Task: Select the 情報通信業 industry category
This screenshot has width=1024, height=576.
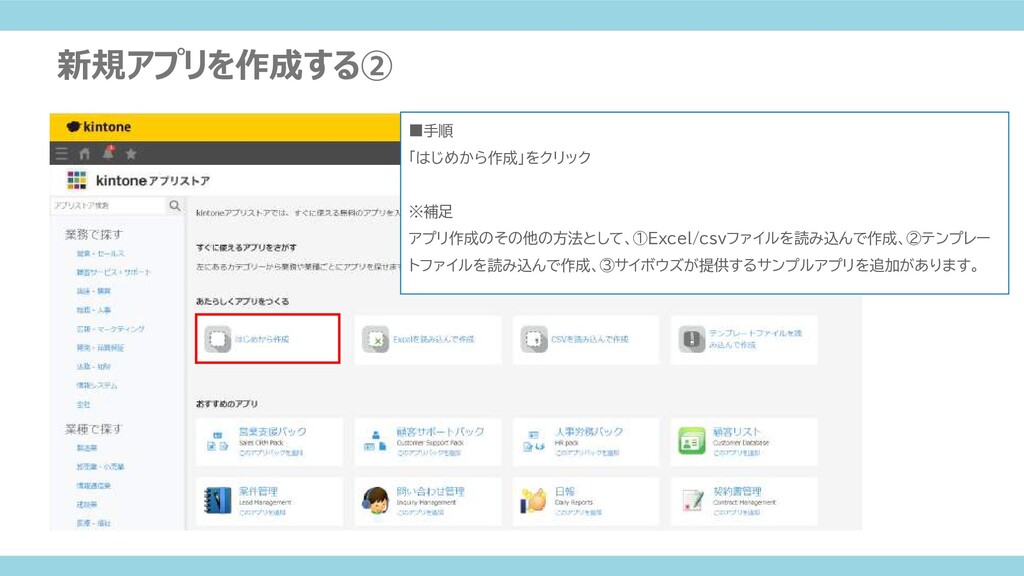Action: click(93, 486)
